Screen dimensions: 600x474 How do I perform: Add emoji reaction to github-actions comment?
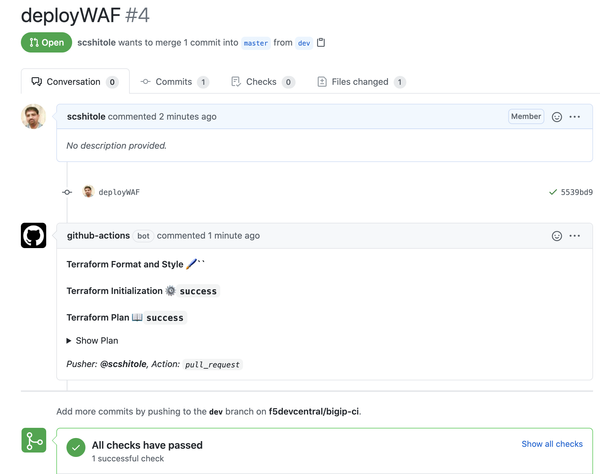557,236
